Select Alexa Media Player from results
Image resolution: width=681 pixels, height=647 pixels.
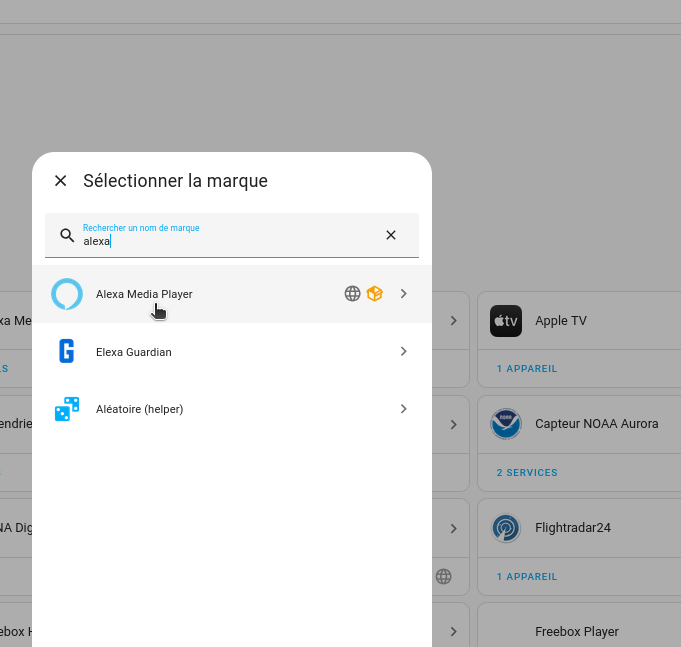(232, 294)
